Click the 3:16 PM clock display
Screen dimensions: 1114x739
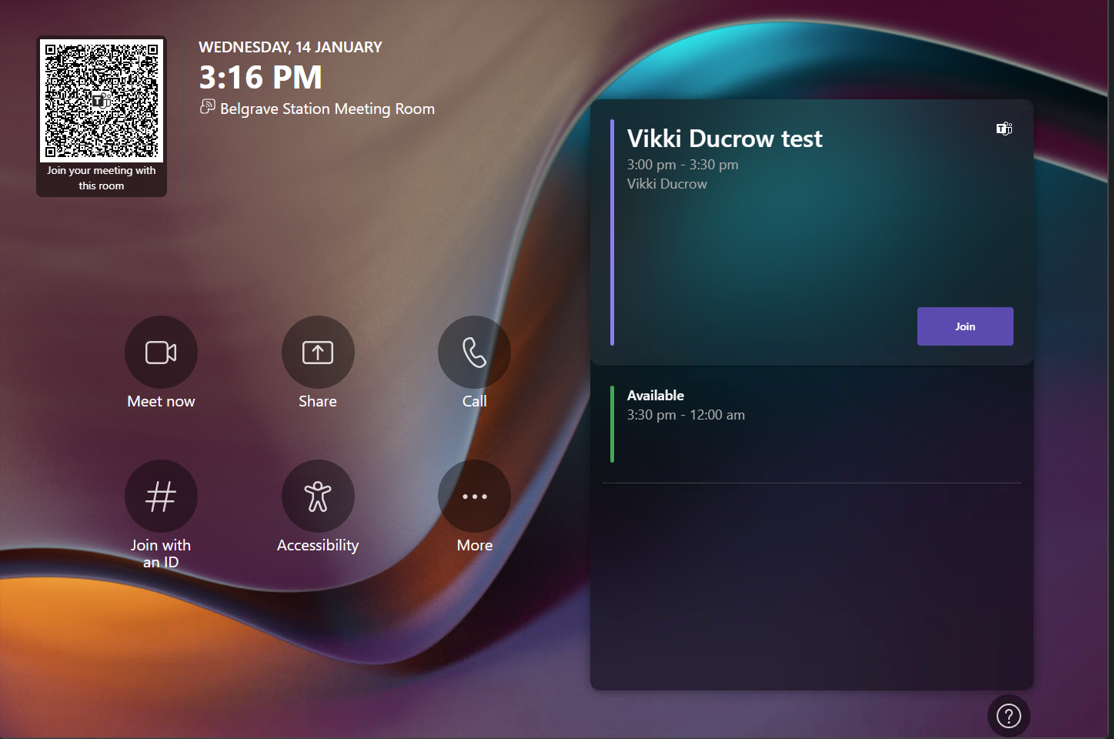260,77
